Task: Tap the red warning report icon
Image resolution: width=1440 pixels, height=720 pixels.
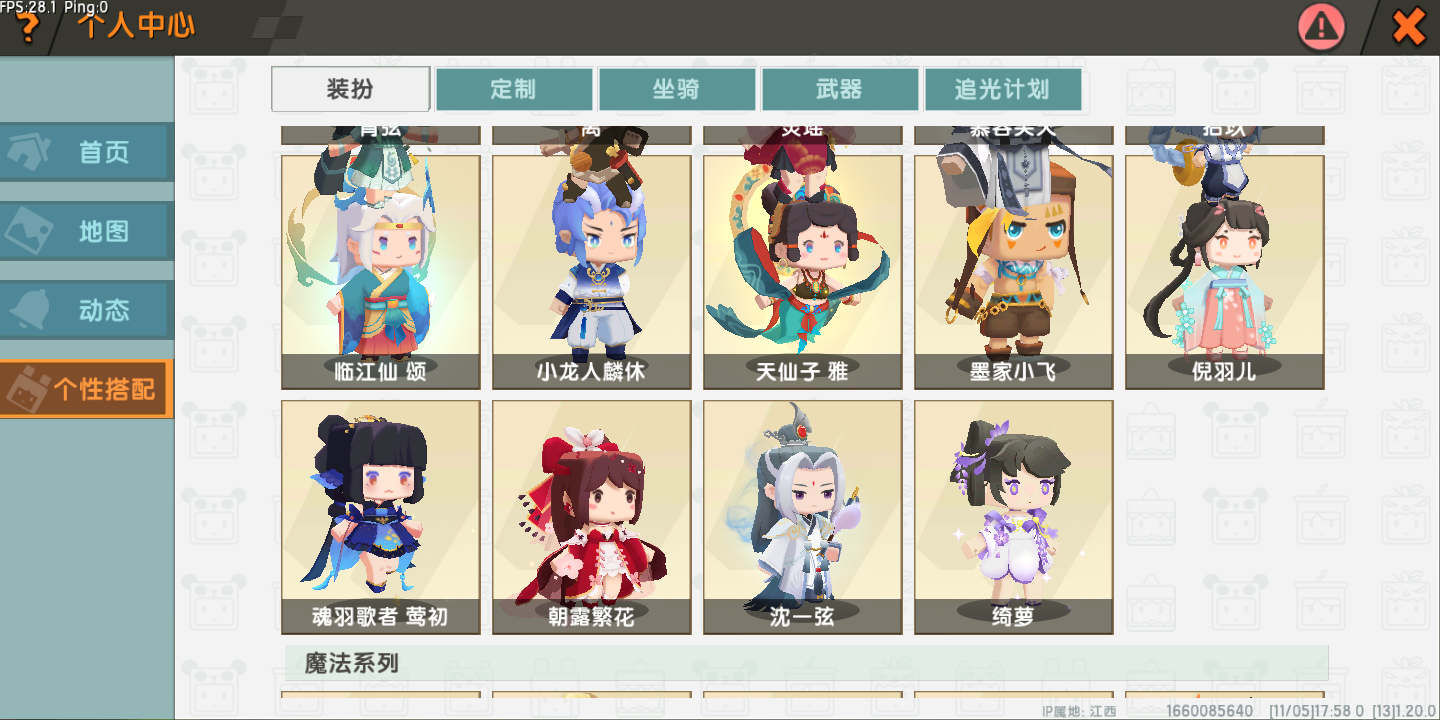Action: [x=1321, y=27]
